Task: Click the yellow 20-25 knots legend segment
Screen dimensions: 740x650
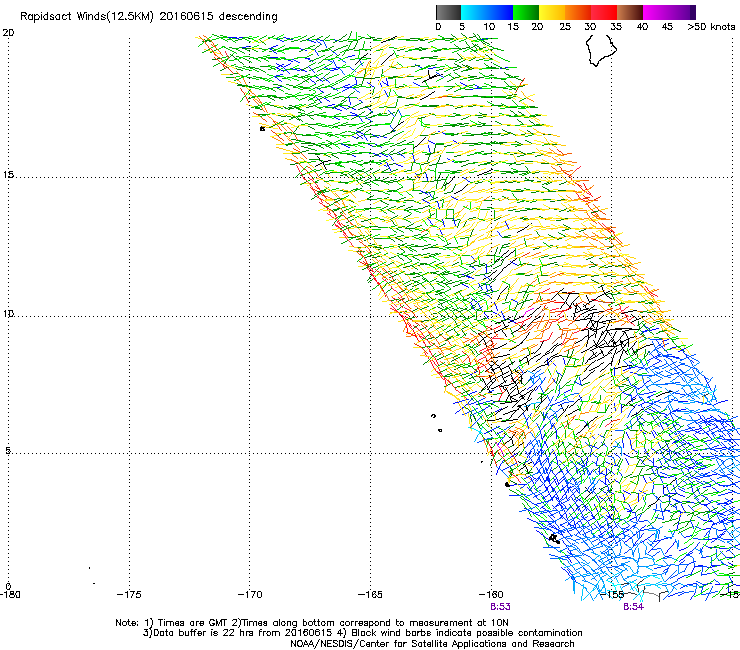Action: coord(552,12)
